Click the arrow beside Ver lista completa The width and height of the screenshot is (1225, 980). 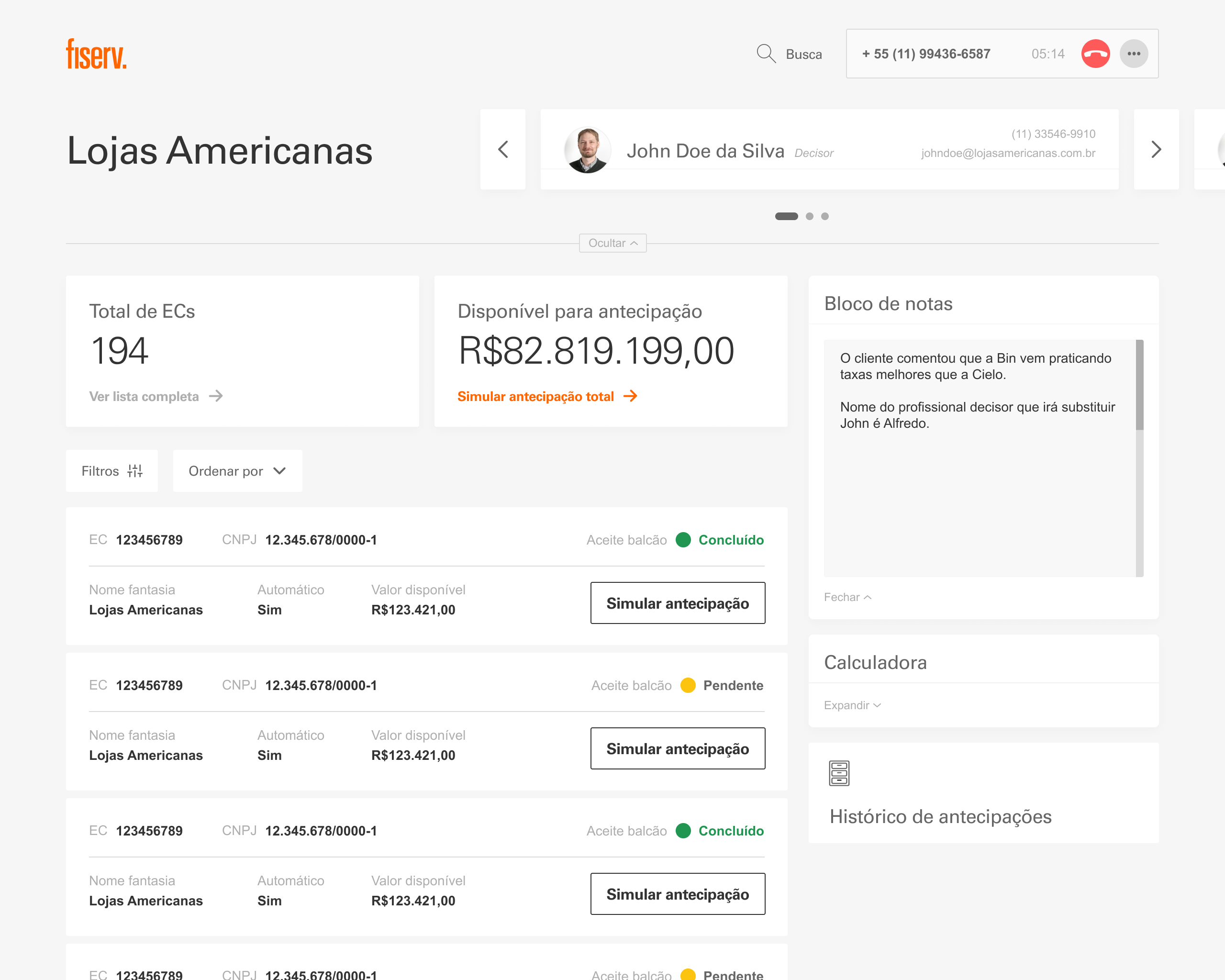[x=216, y=396]
